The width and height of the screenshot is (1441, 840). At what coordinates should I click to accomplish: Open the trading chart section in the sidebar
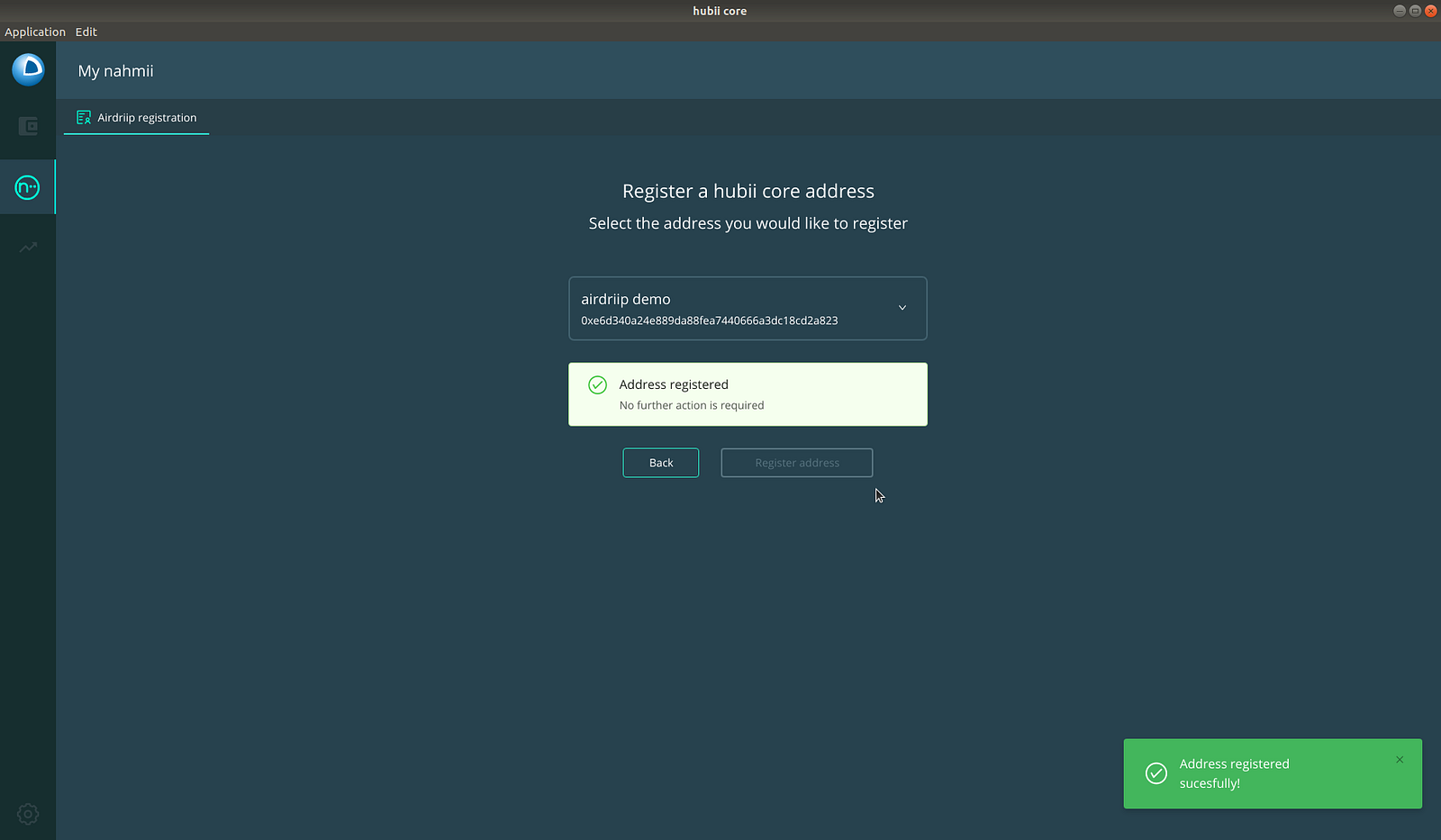(x=28, y=247)
